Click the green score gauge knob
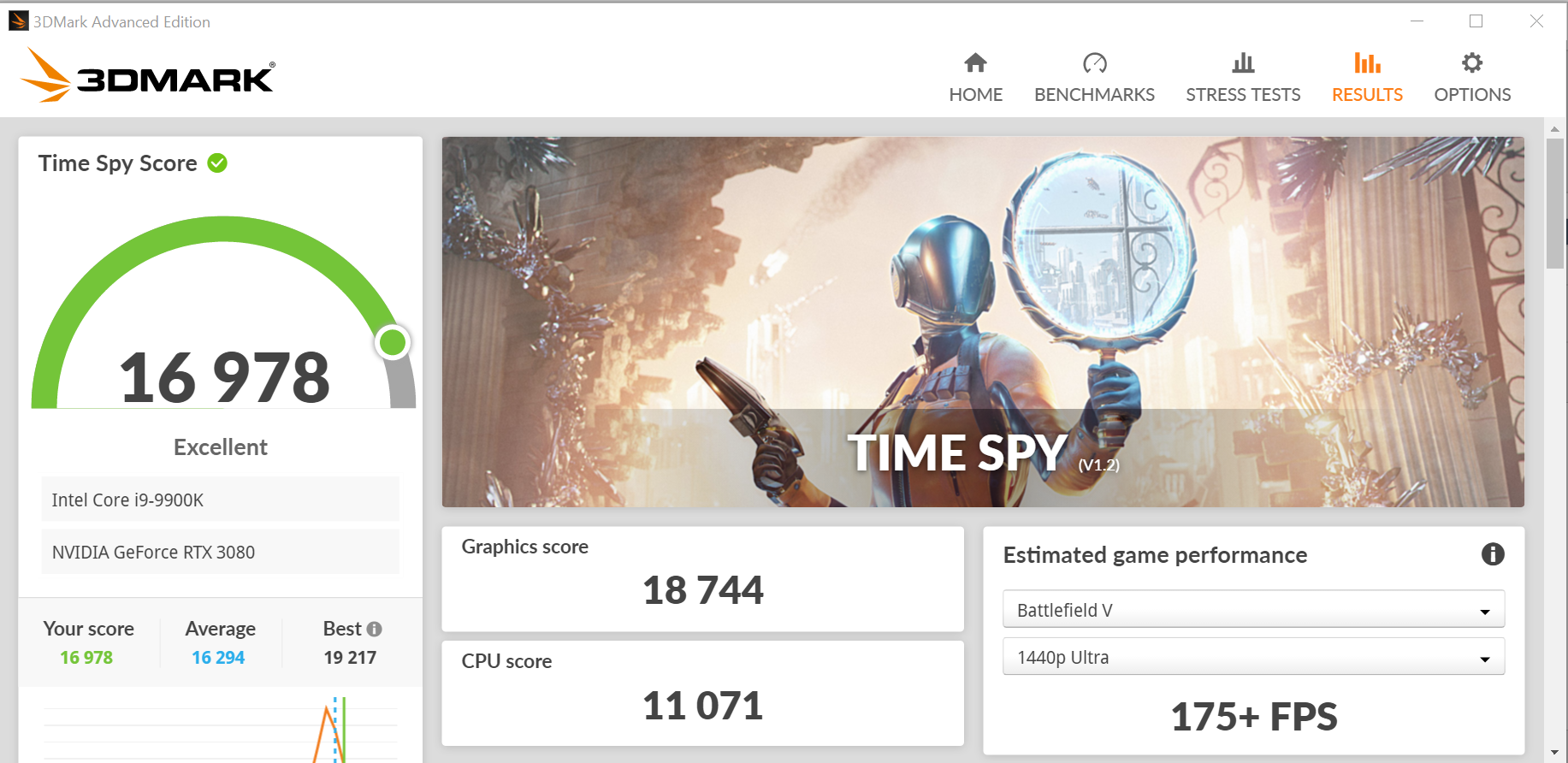The height and width of the screenshot is (763, 1568). (x=393, y=342)
